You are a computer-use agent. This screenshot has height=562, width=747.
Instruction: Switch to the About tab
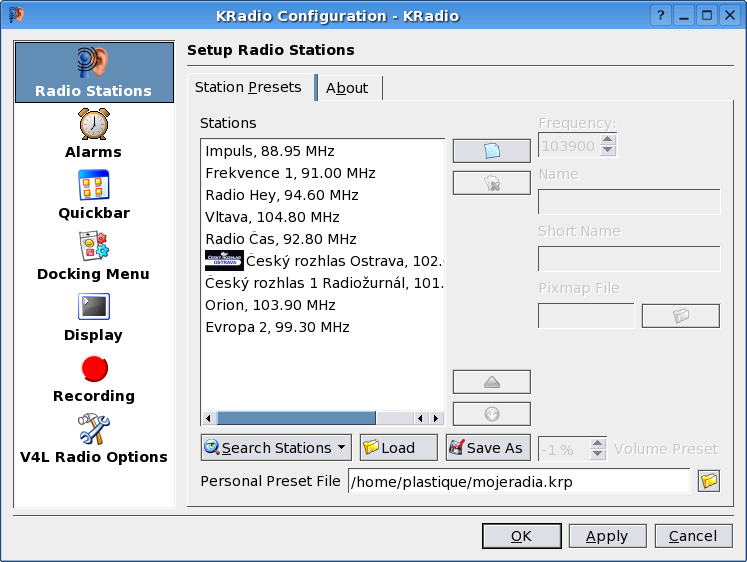click(347, 89)
